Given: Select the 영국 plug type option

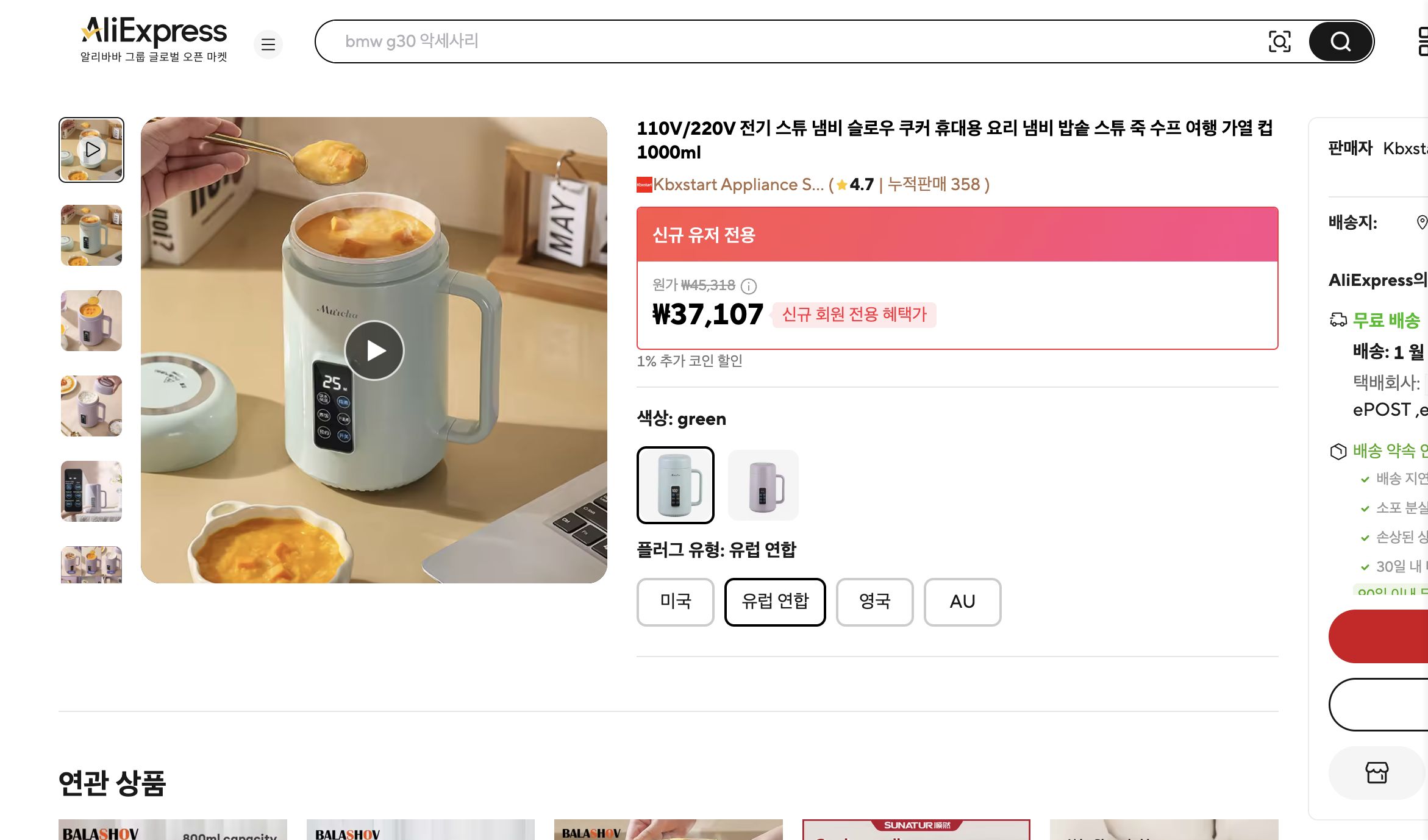Looking at the screenshot, I should pyautogui.click(x=874, y=602).
